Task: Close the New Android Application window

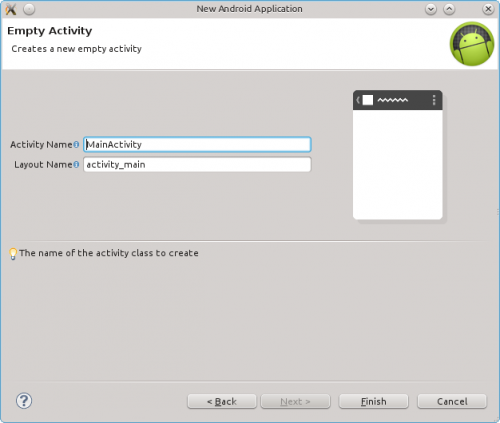Action: click(488, 9)
